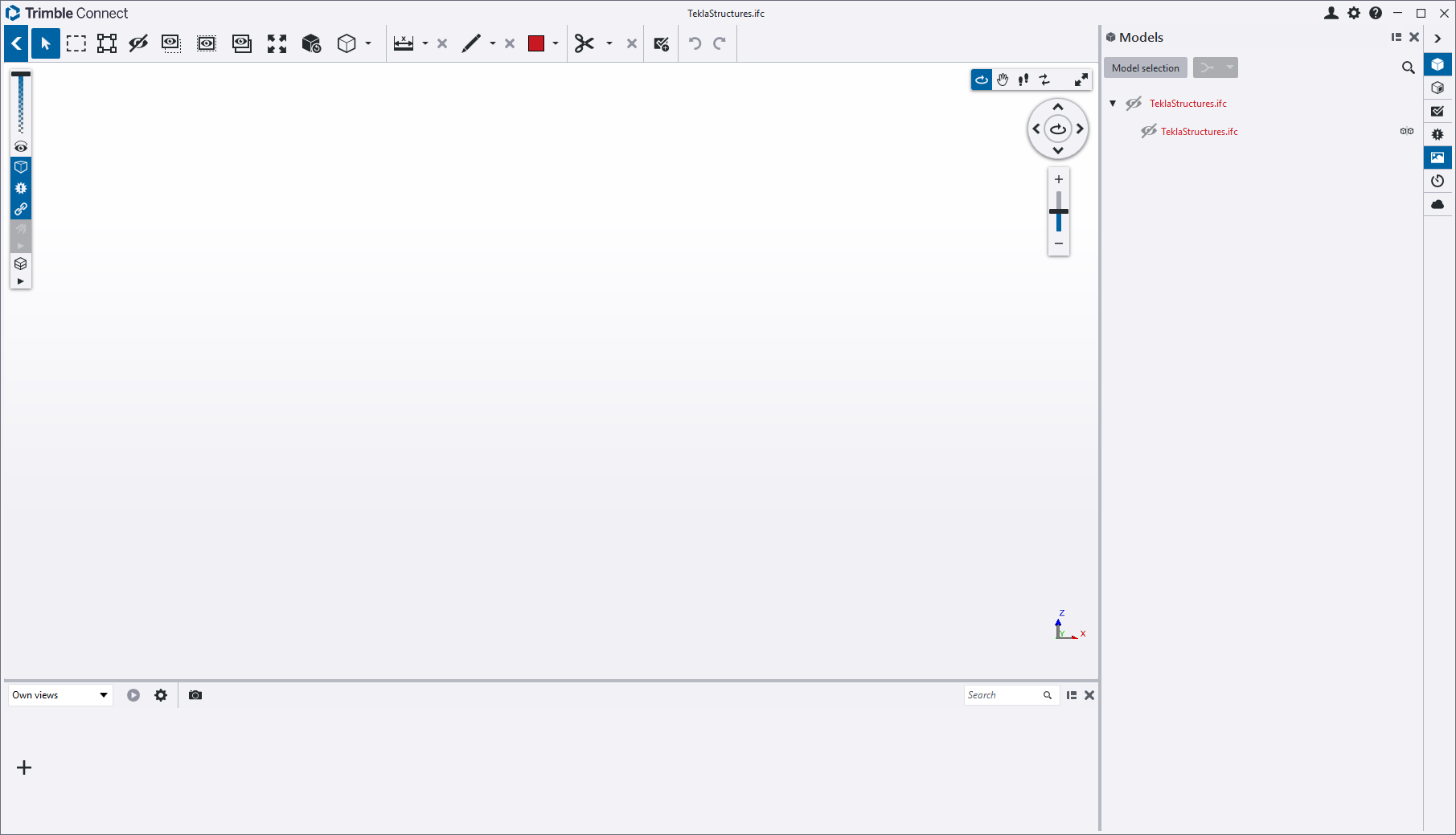Rotate view up on navigation wheel

(1058, 107)
